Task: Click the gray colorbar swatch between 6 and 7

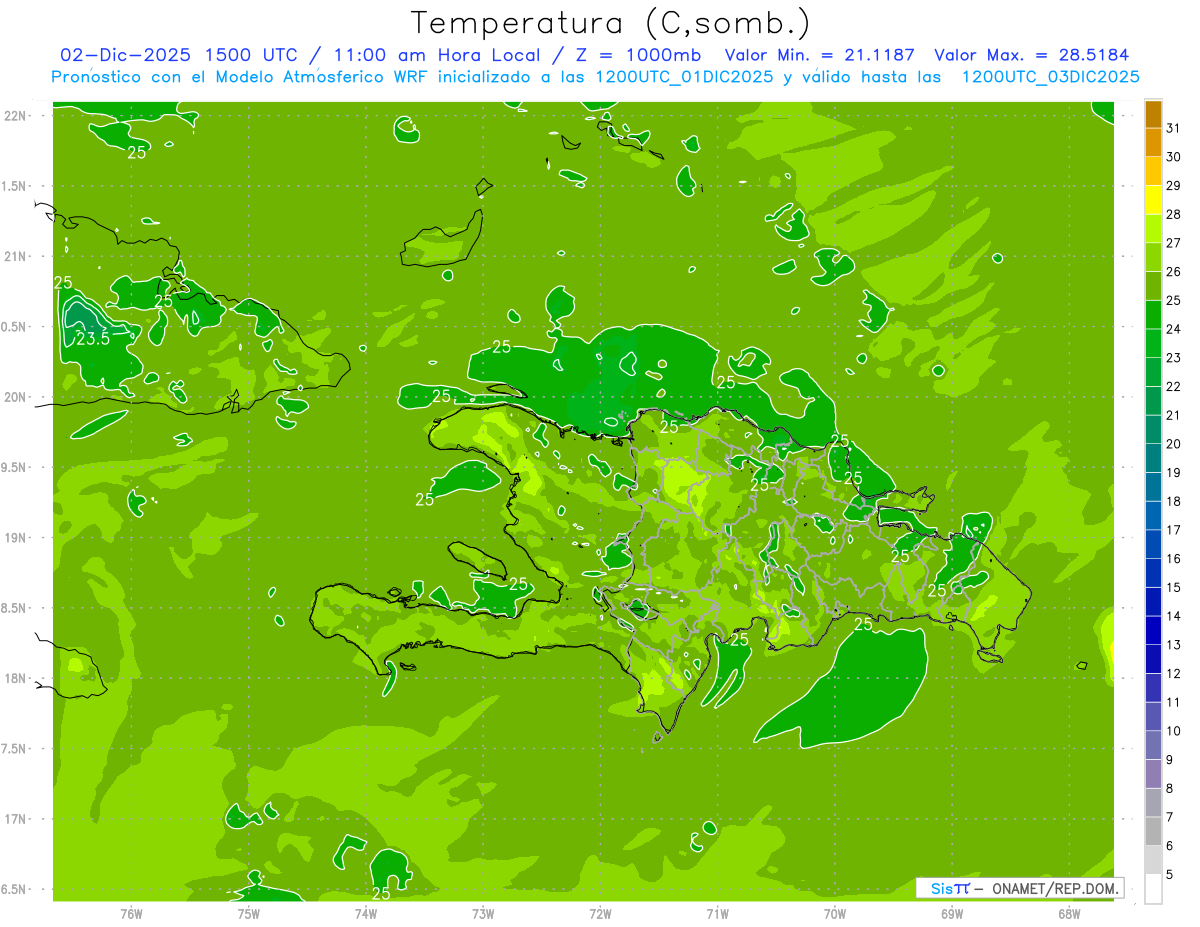Action: (1153, 832)
